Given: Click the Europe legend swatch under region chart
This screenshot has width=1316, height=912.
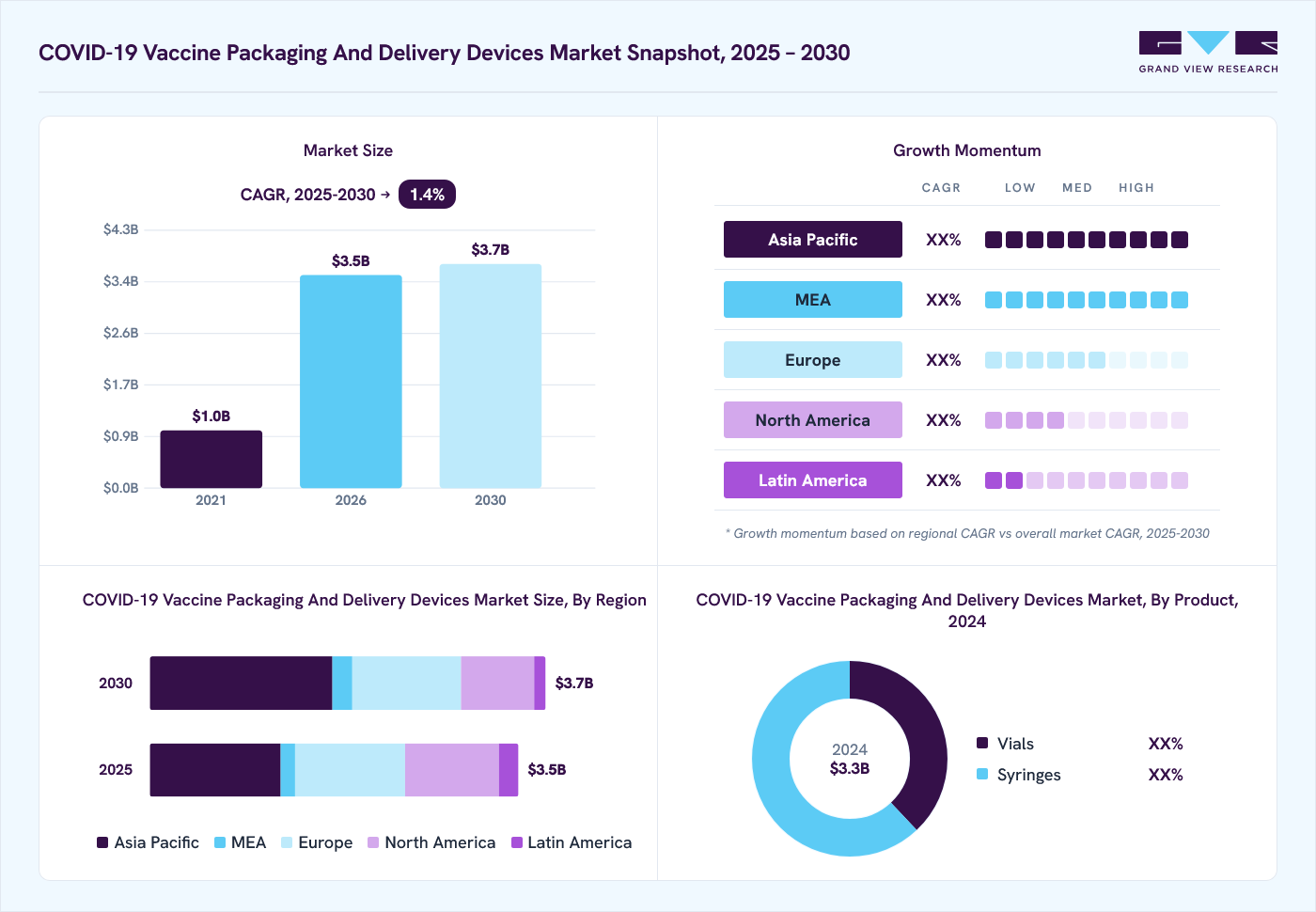Looking at the screenshot, I should coord(287,842).
